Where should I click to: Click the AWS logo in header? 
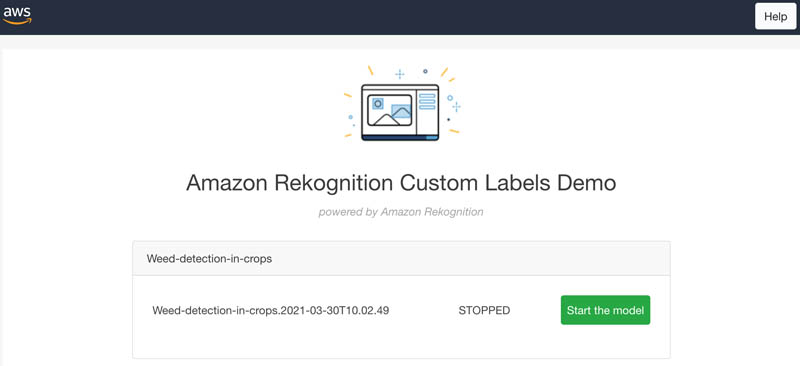(x=17, y=15)
